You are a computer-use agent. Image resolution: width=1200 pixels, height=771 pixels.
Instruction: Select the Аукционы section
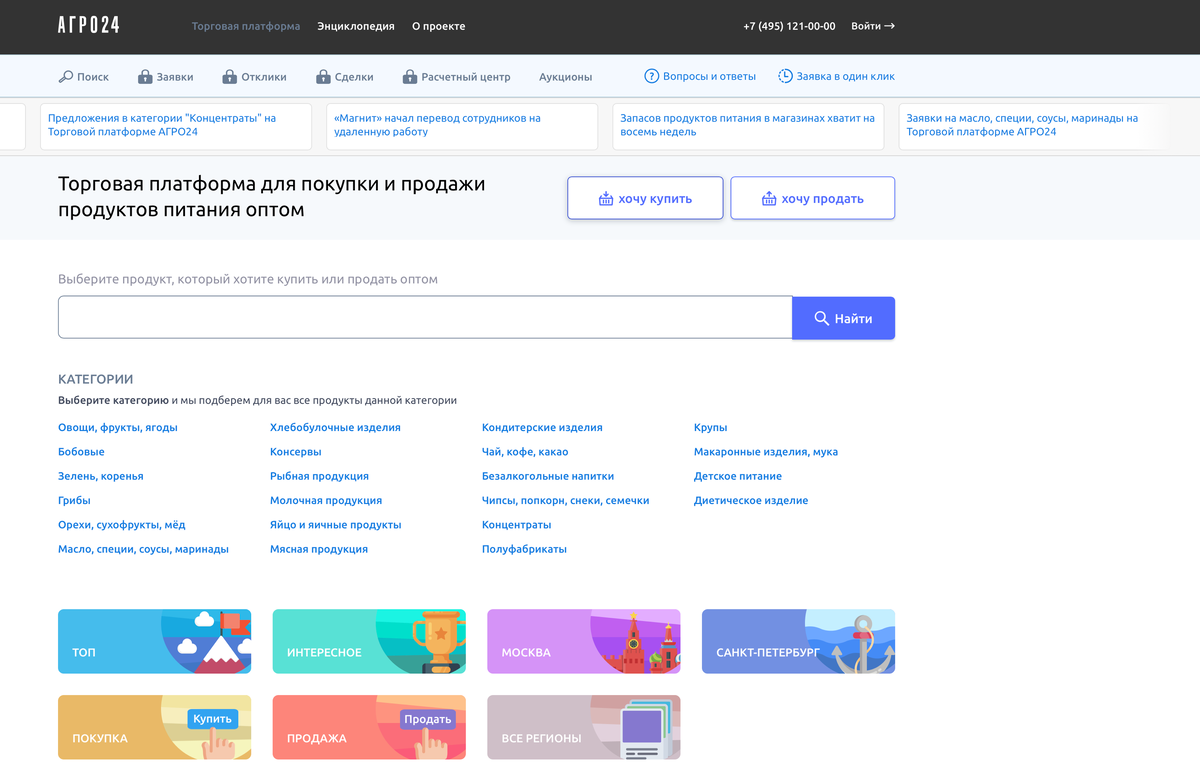[x=564, y=75]
